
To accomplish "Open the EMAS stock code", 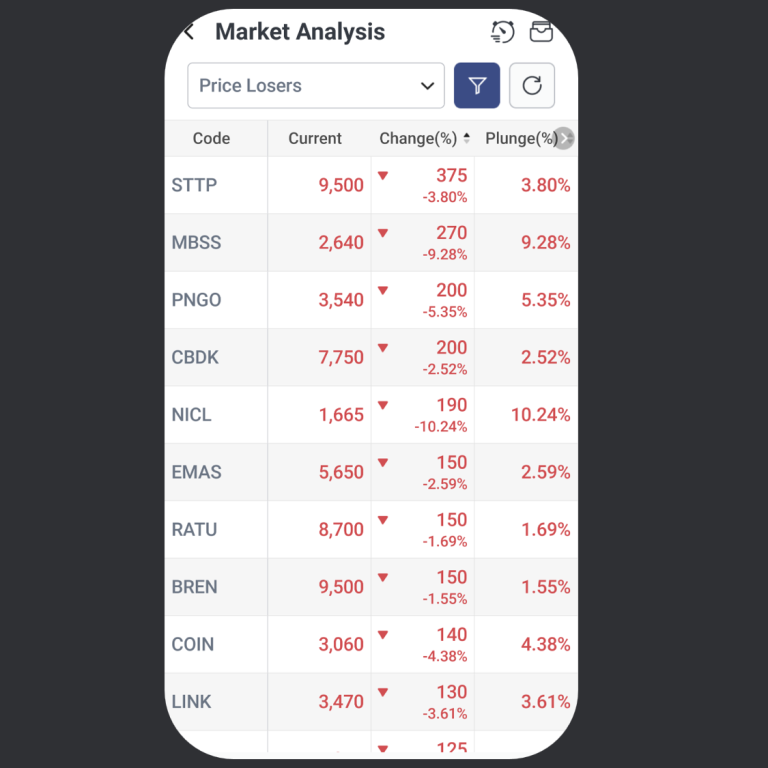I will coord(197,472).
